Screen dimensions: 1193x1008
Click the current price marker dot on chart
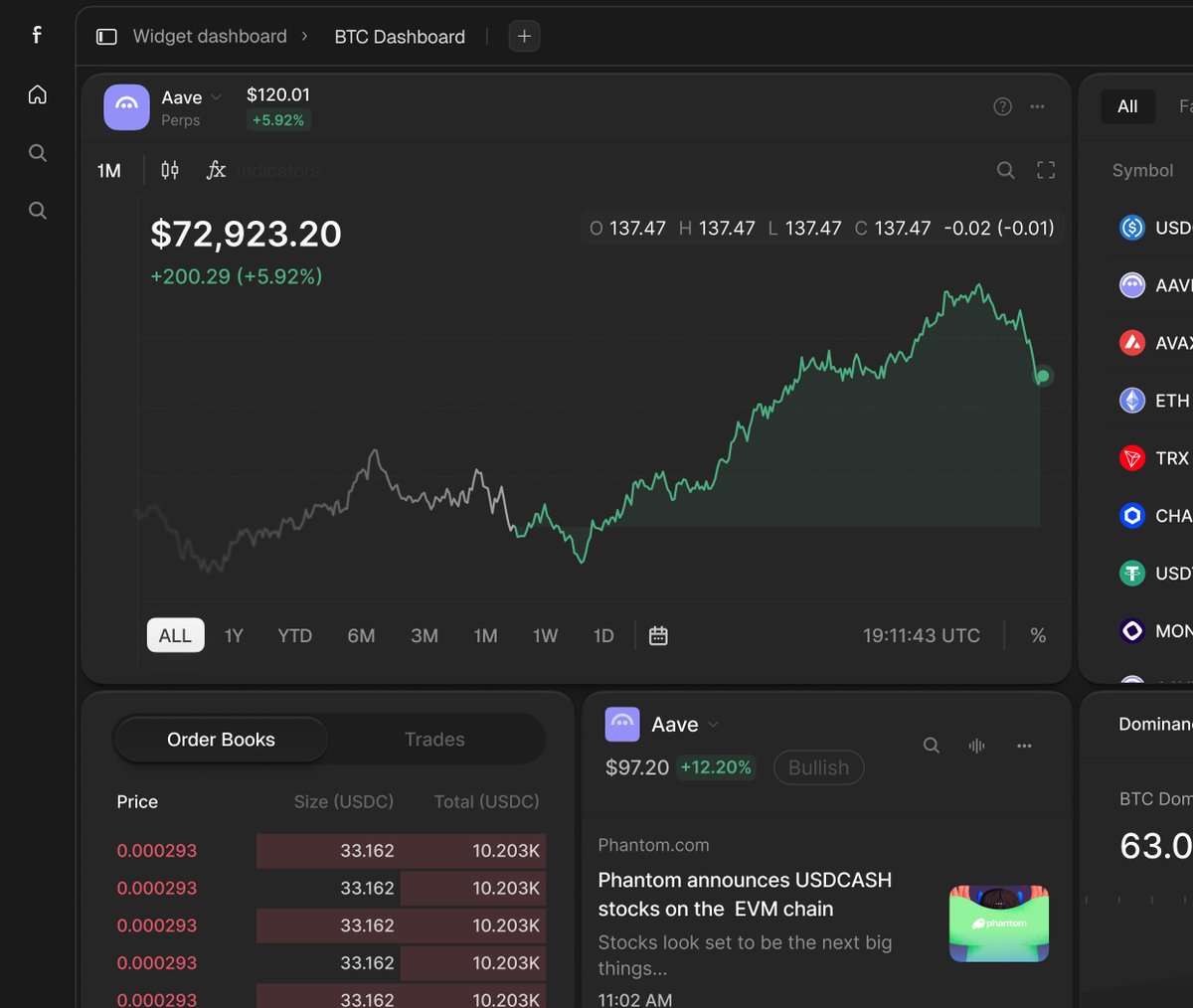pos(1043,376)
